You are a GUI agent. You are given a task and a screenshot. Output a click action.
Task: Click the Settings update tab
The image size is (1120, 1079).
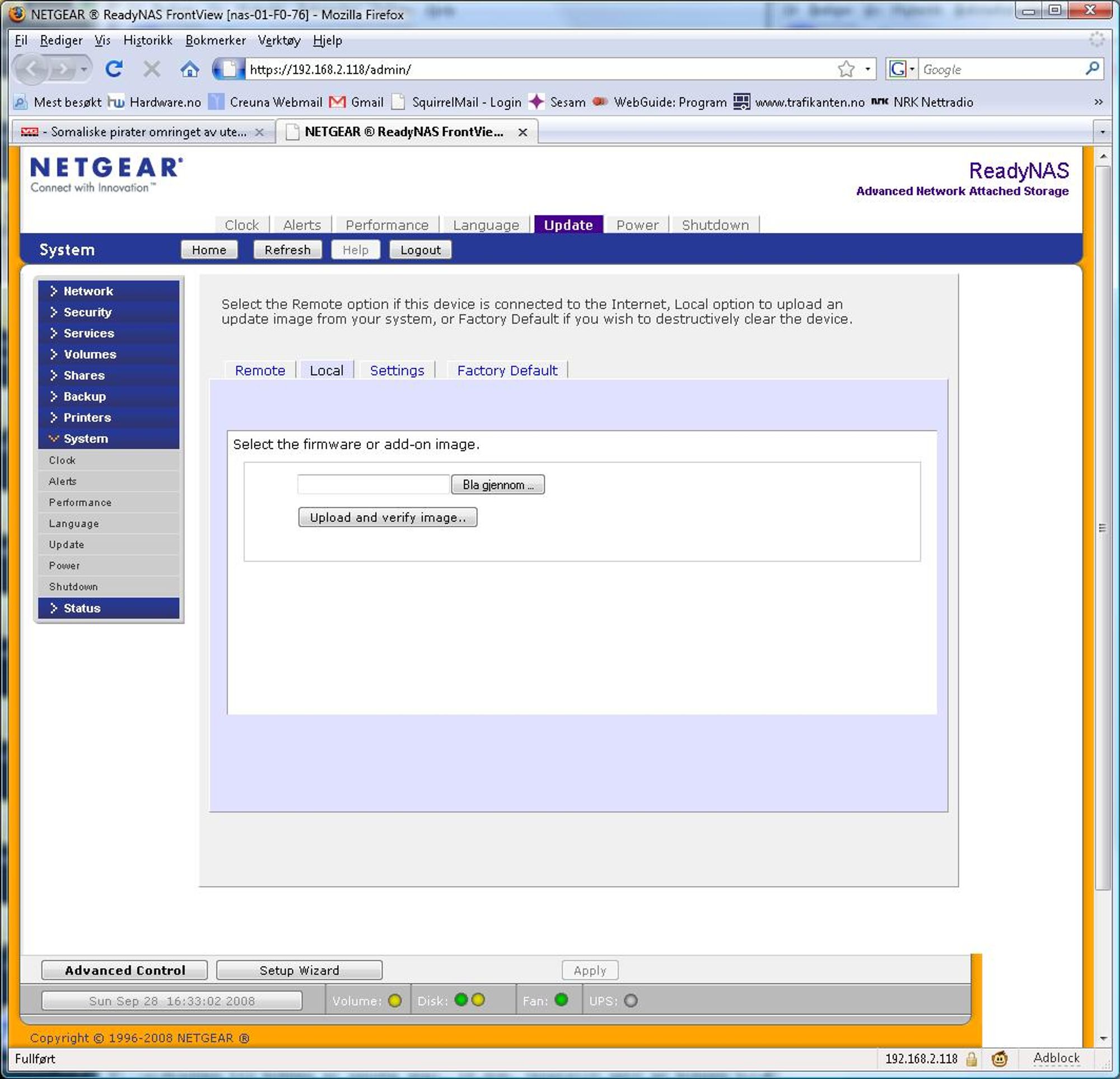click(x=397, y=370)
